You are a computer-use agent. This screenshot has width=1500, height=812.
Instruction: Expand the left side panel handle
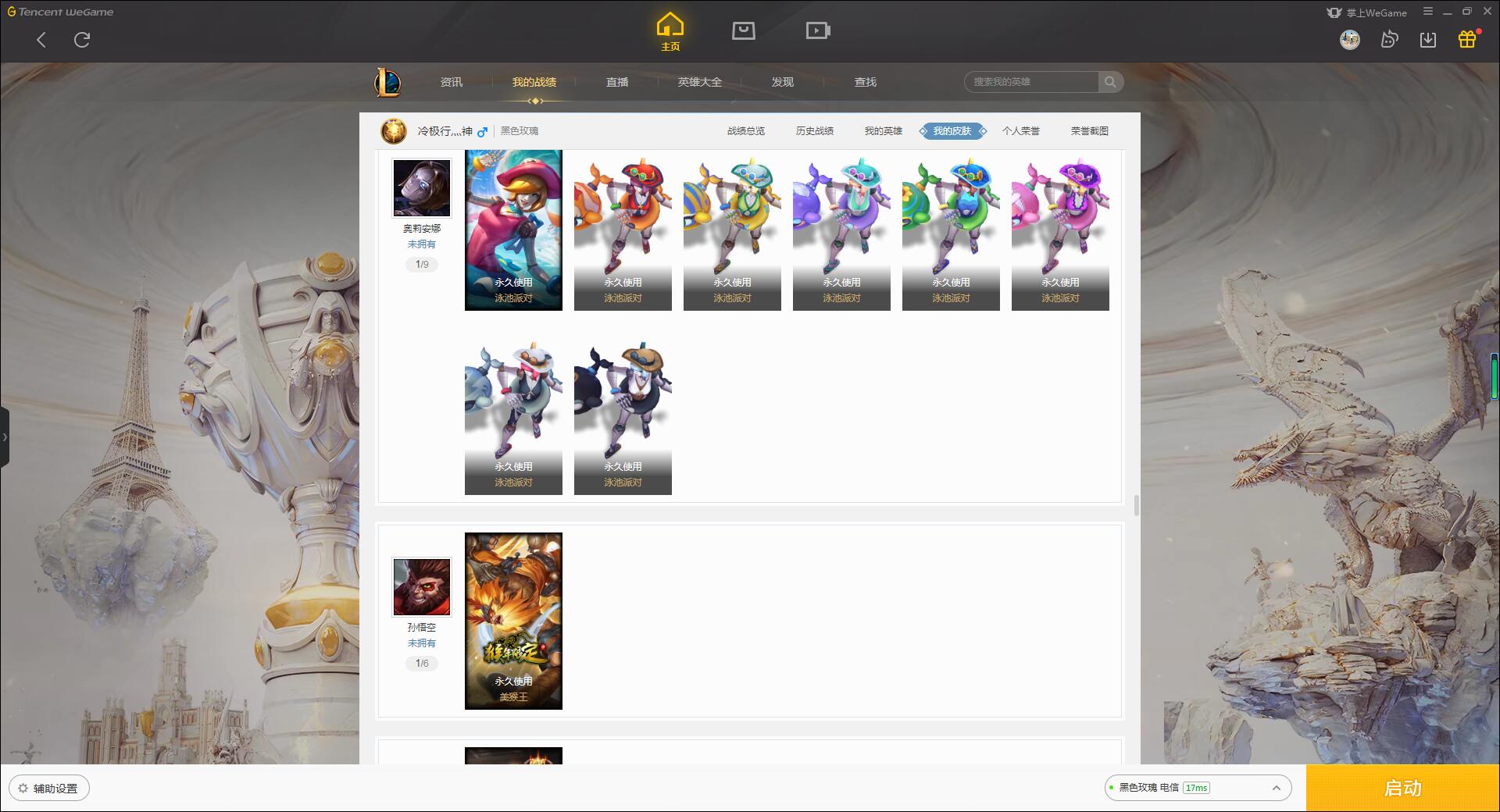[x=5, y=437]
